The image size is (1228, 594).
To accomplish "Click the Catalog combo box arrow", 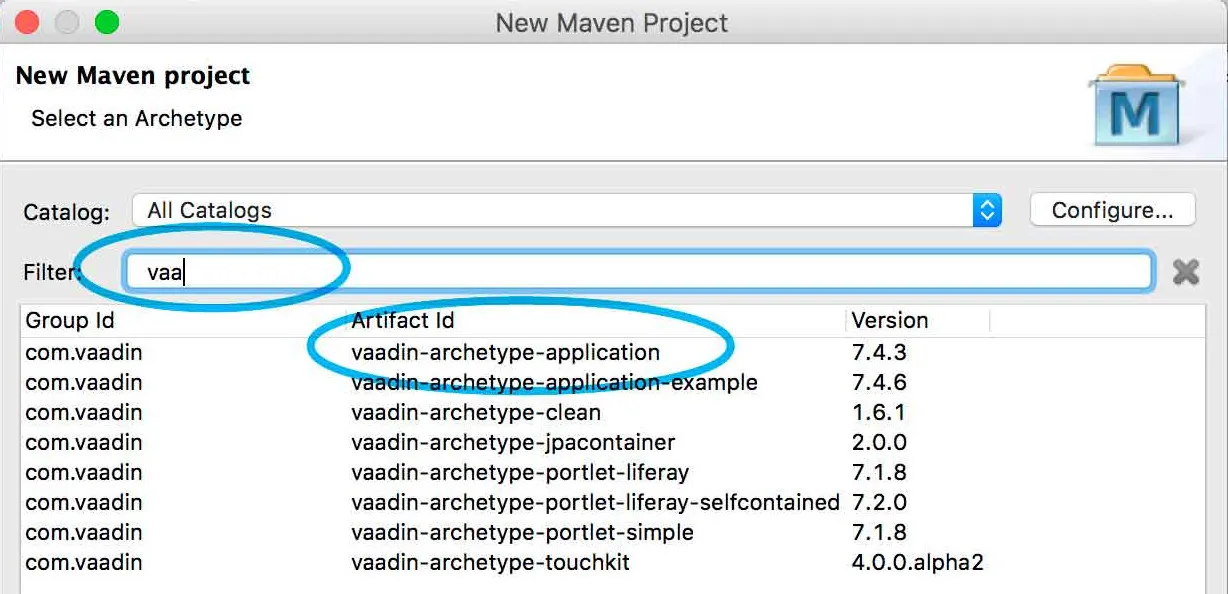I will (x=987, y=210).
